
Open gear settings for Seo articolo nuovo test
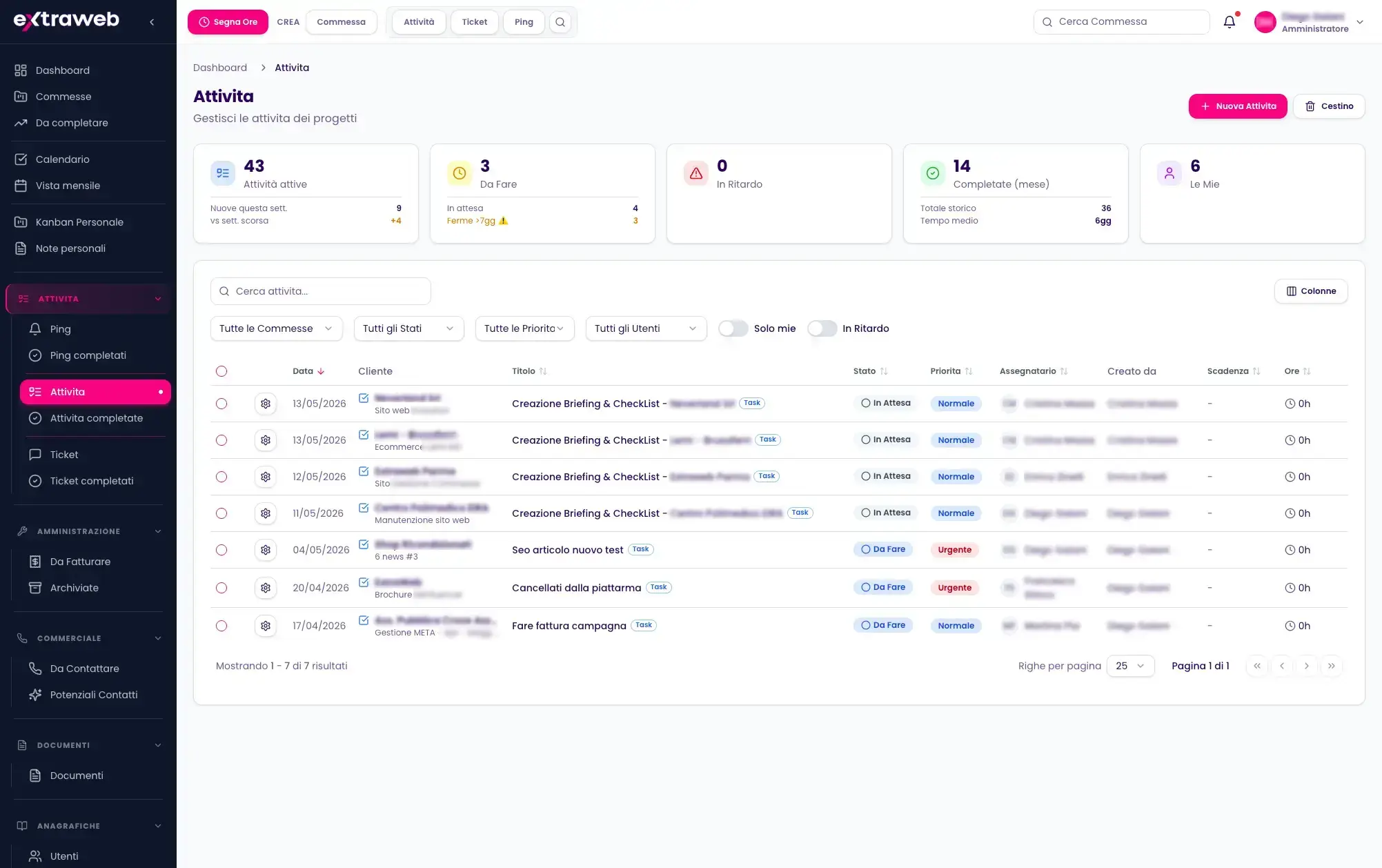point(266,550)
